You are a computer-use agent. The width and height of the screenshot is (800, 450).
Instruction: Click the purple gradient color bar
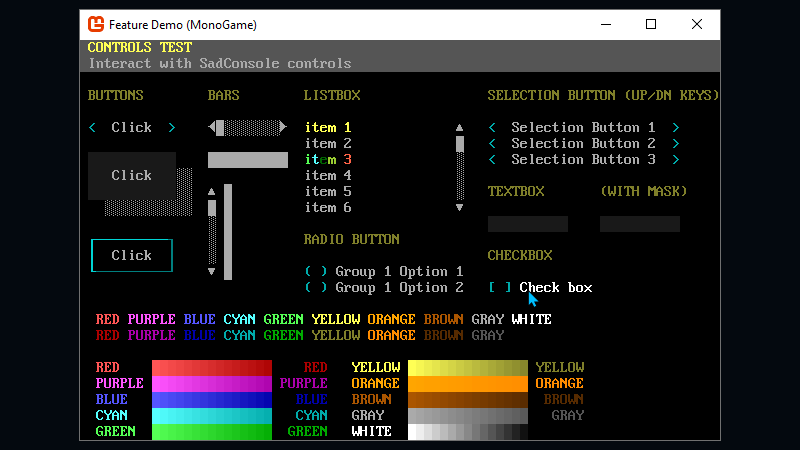click(212, 383)
